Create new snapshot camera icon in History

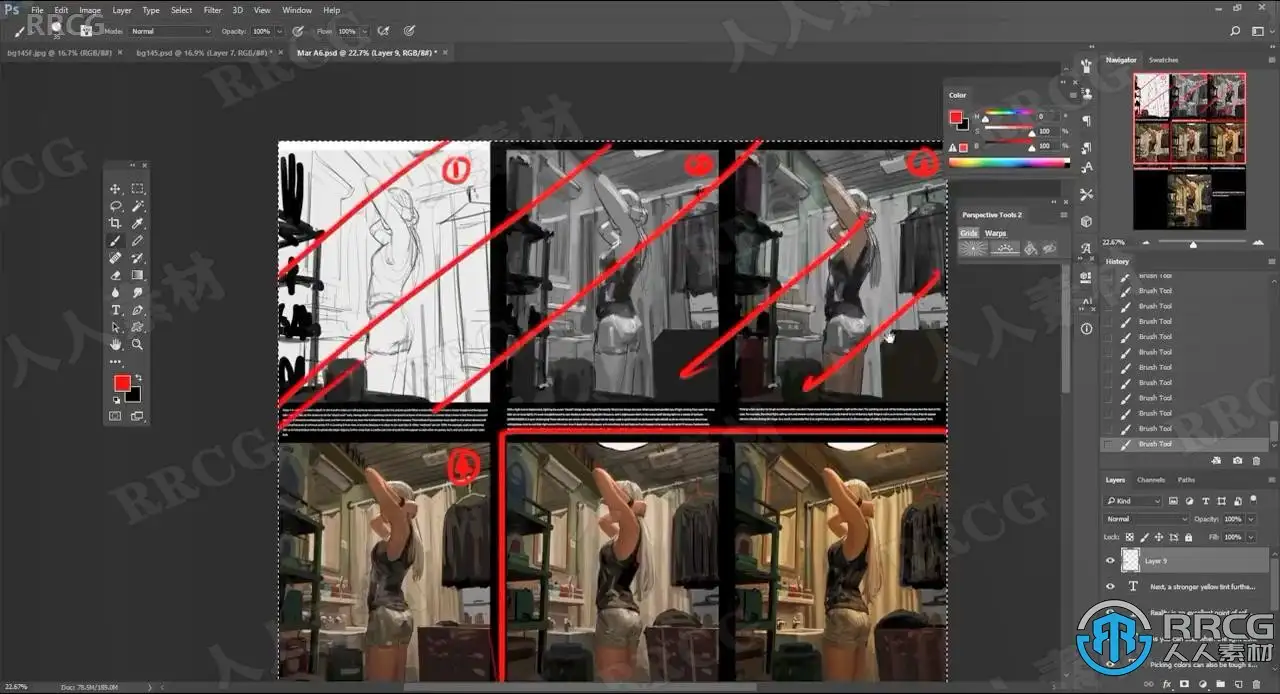click(x=1237, y=460)
